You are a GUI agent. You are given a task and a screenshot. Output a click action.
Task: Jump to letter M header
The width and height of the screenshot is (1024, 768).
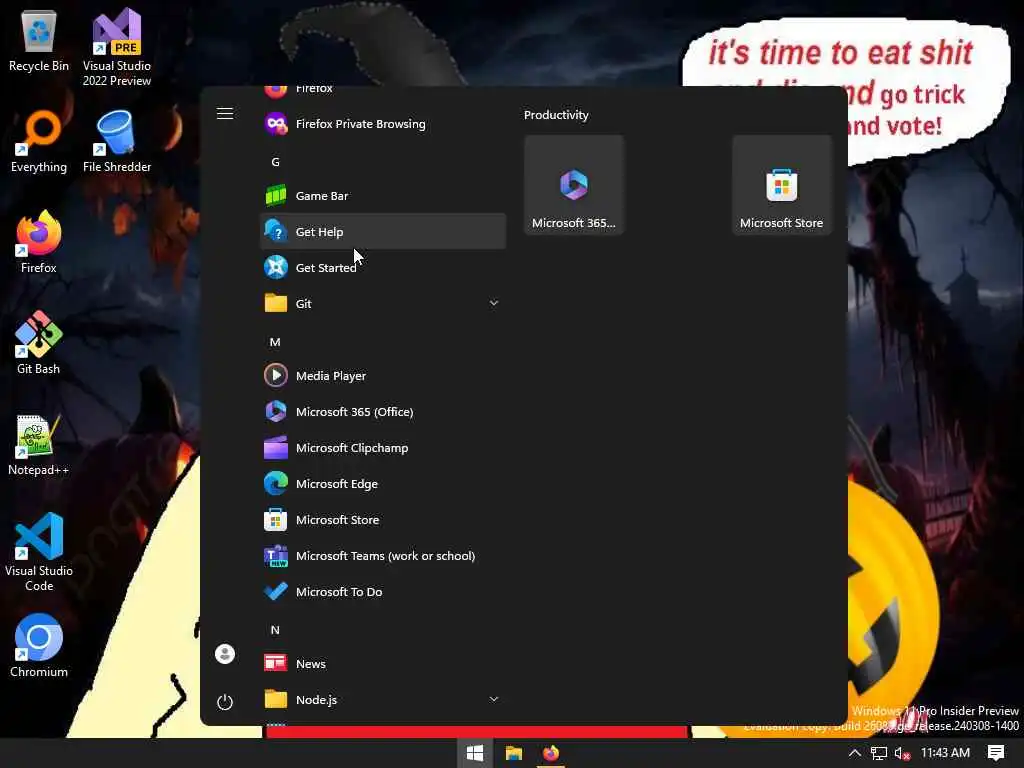click(275, 342)
